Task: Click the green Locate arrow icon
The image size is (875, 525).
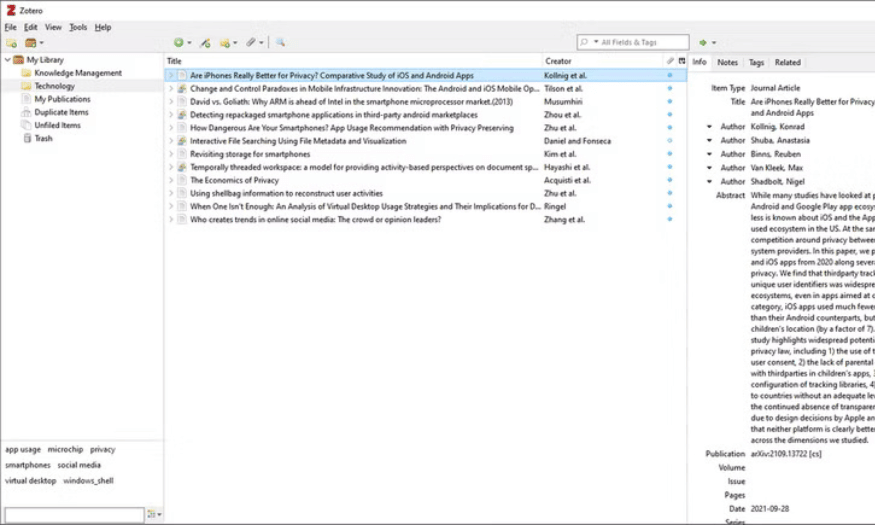Action: [x=703, y=42]
